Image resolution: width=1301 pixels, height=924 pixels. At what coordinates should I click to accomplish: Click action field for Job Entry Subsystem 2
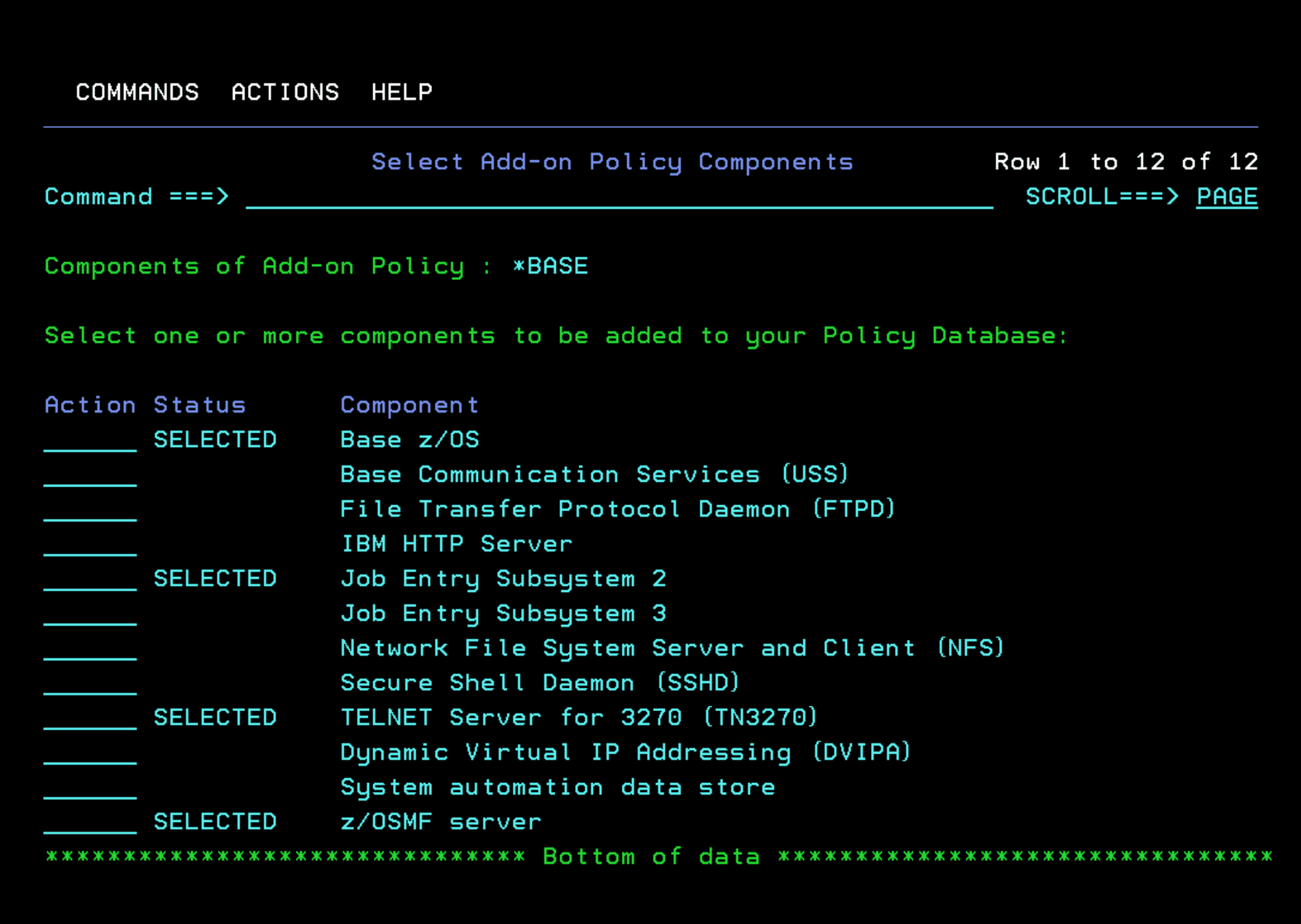[90, 579]
